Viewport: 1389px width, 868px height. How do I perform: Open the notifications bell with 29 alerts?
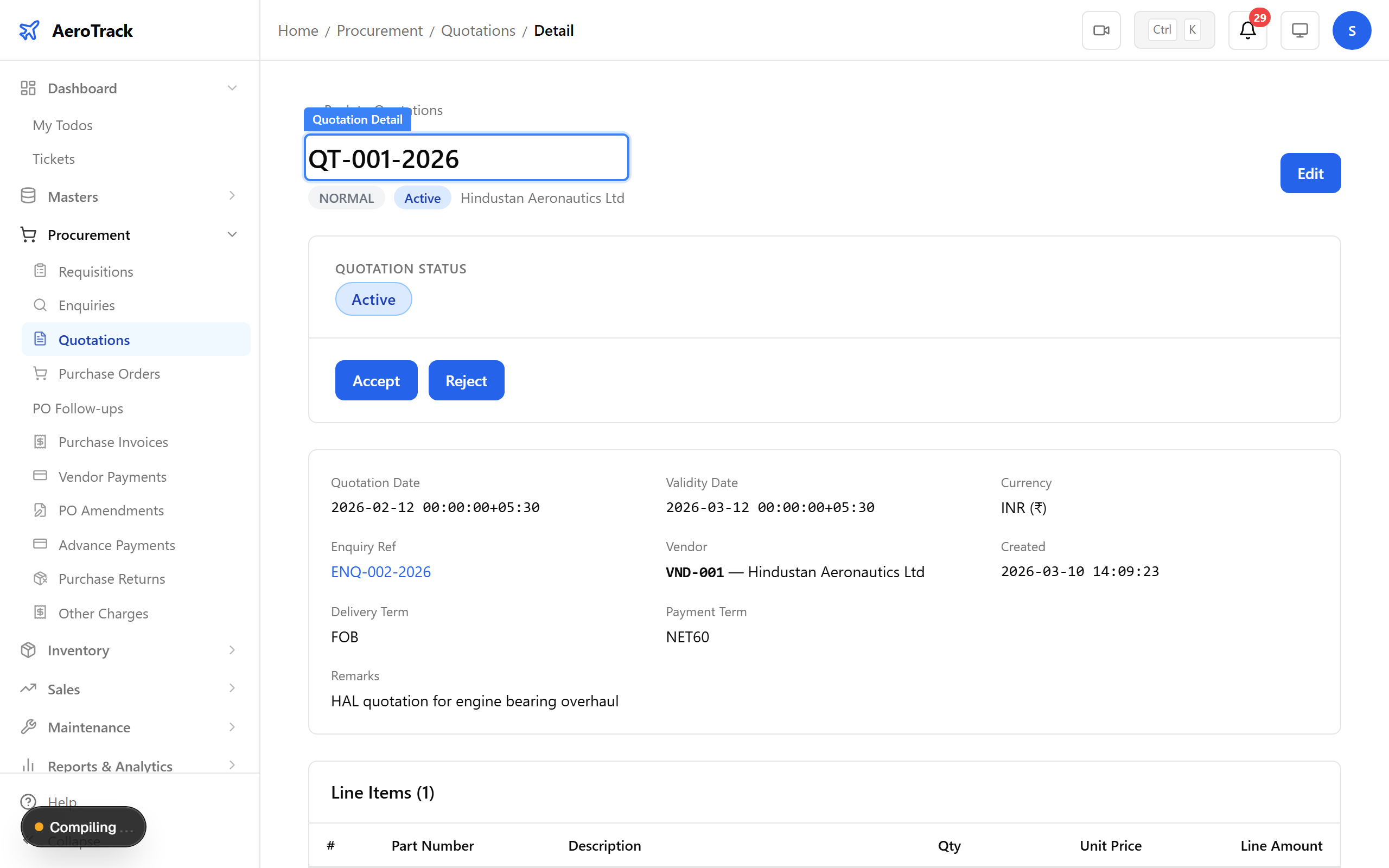click(x=1247, y=30)
